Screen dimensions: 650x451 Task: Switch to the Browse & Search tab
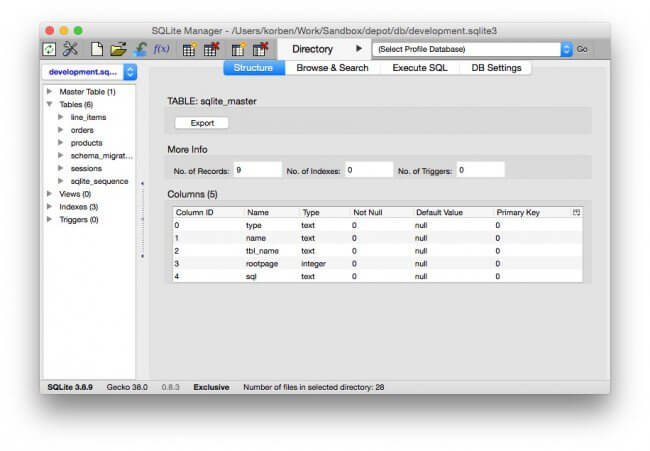332,68
